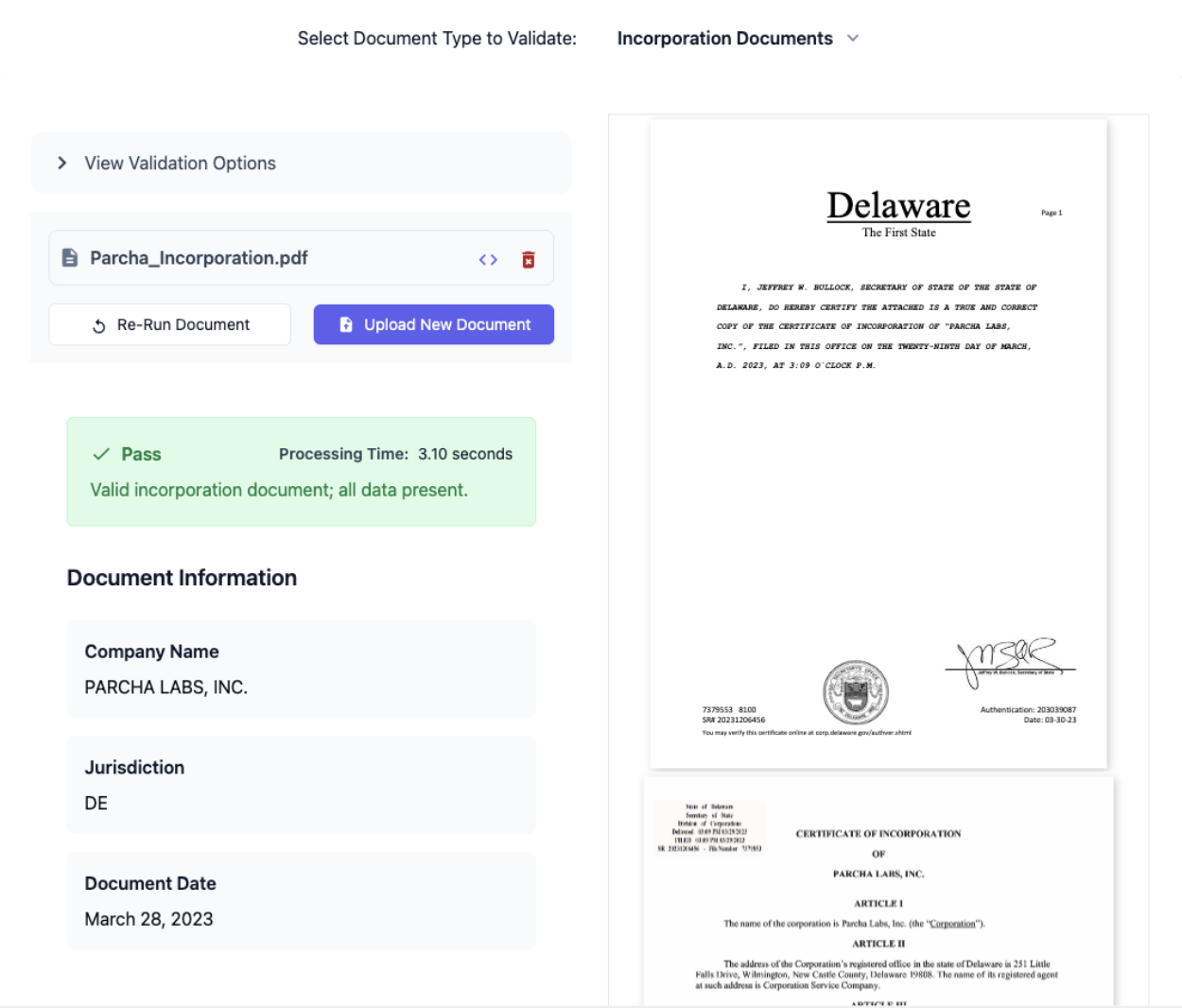Screen dimensions: 1182x1008
Task: Click the Delaware certificate first page preview
Action: coord(878,443)
